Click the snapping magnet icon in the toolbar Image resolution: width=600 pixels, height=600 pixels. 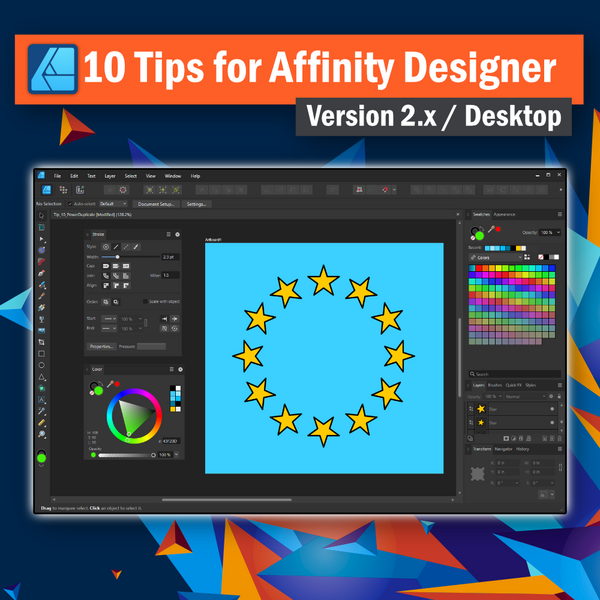coord(385,189)
